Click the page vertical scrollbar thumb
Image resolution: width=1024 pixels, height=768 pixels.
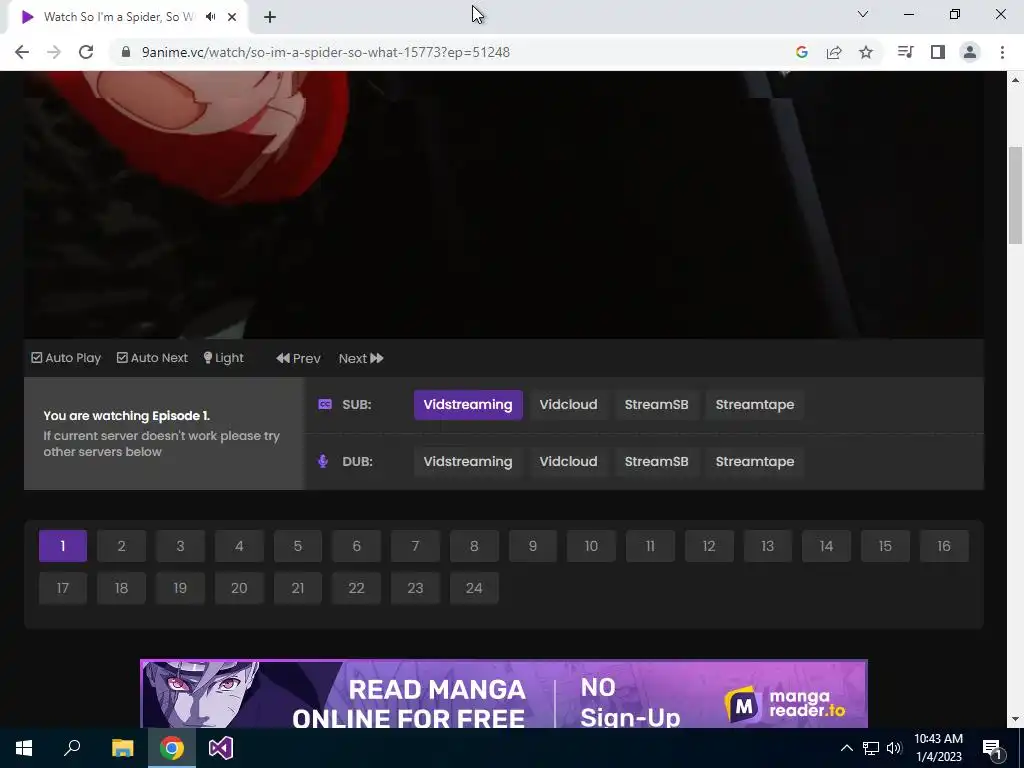tap(1015, 195)
